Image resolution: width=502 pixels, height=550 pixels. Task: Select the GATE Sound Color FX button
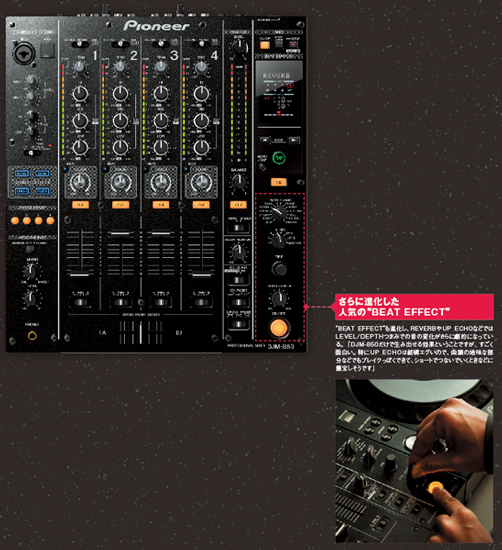42,174
